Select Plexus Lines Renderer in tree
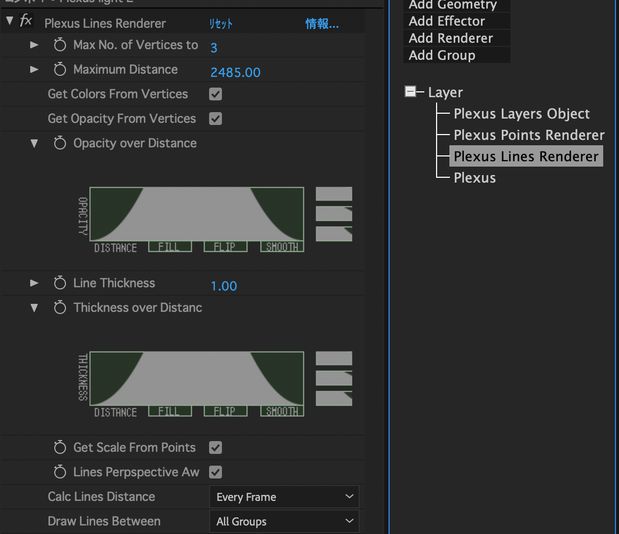 526,156
